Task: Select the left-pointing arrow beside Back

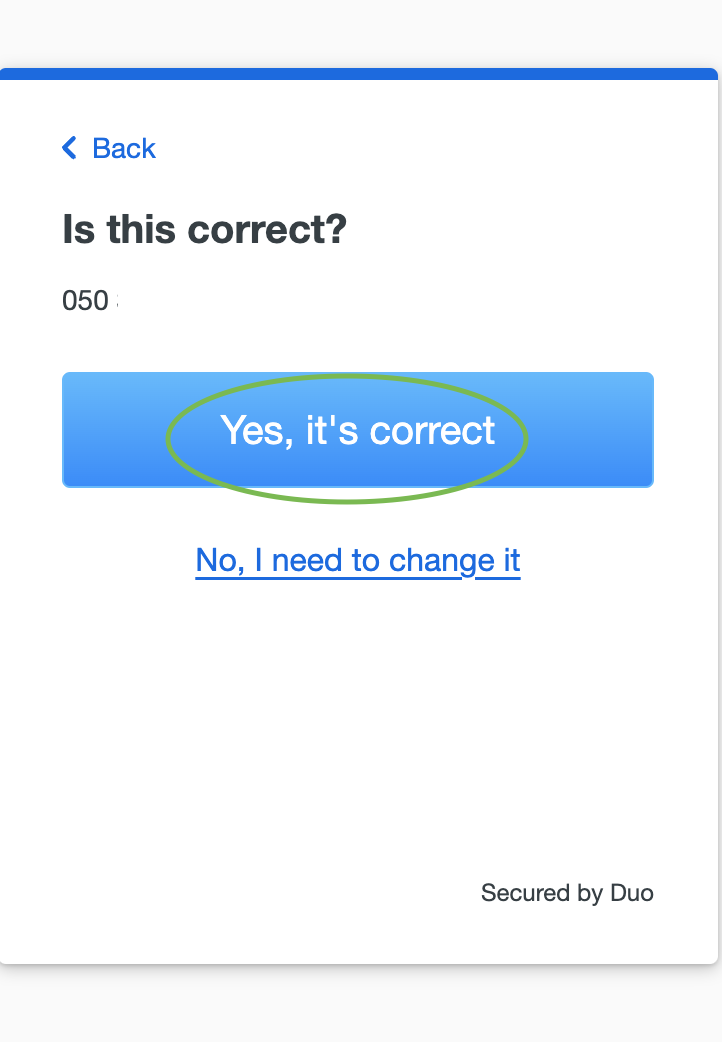Action: click(68, 148)
